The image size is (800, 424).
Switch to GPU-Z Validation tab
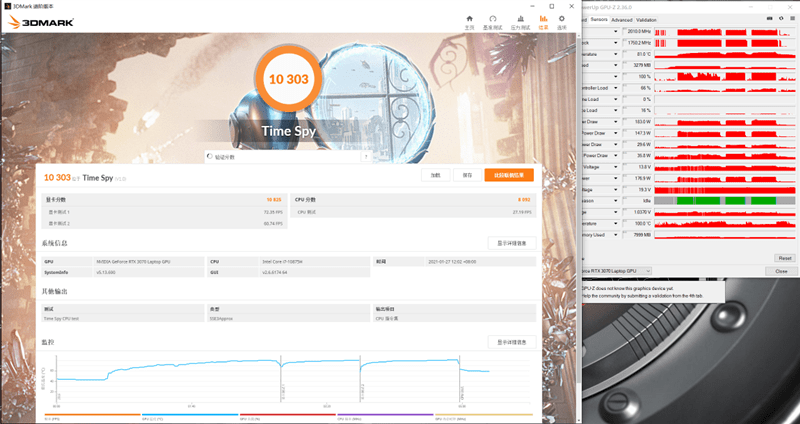point(646,20)
